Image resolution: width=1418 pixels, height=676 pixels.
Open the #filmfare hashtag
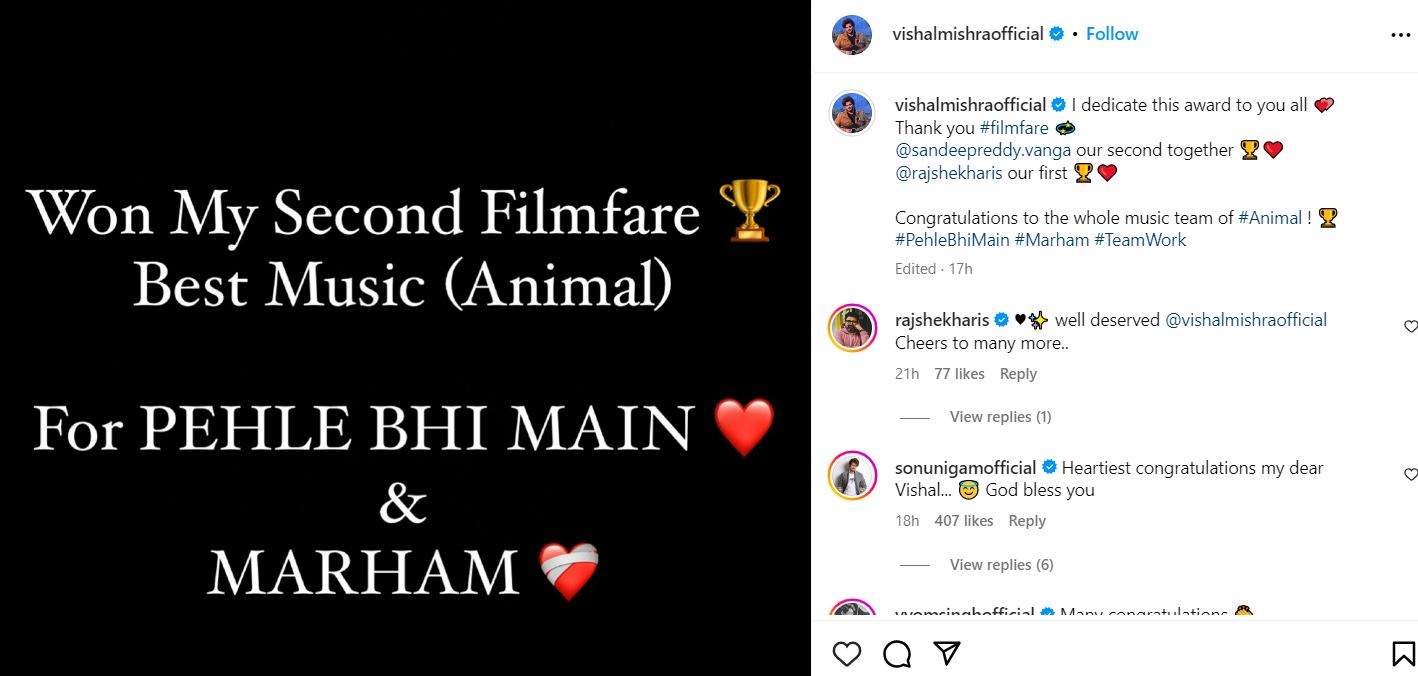click(1014, 127)
